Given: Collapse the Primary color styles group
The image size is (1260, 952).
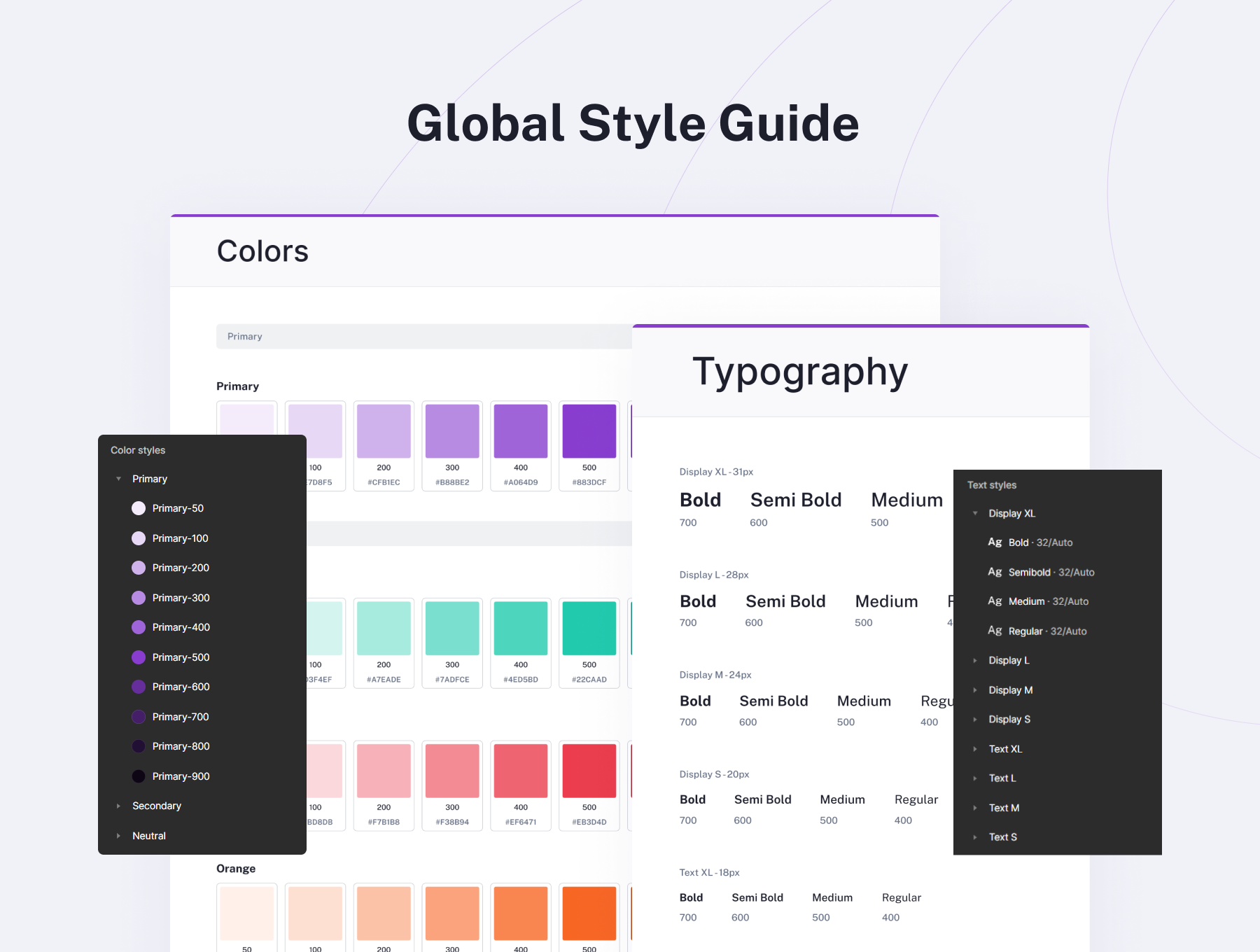Looking at the screenshot, I should point(118,479).
